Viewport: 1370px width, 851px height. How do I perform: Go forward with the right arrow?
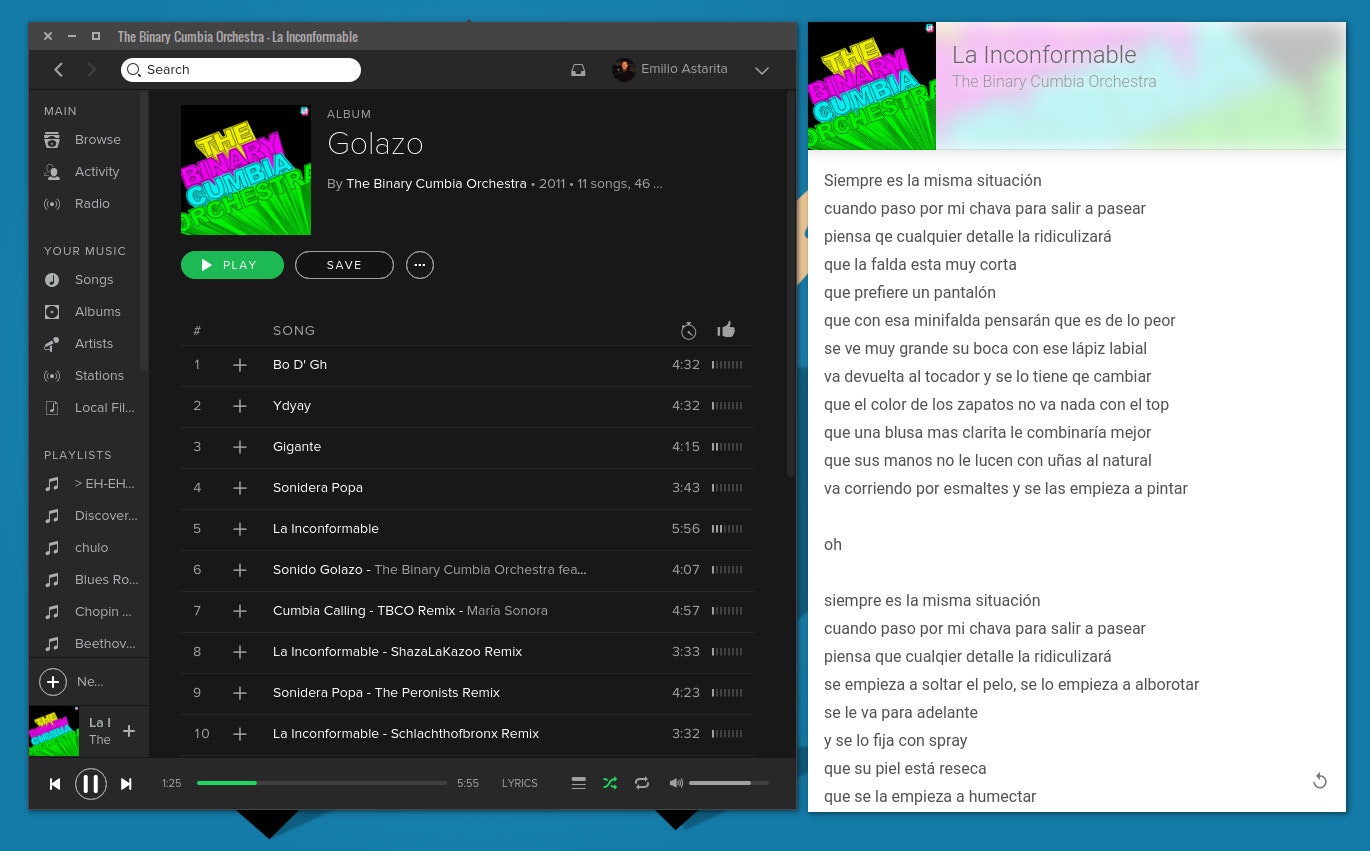pos(91,70)
